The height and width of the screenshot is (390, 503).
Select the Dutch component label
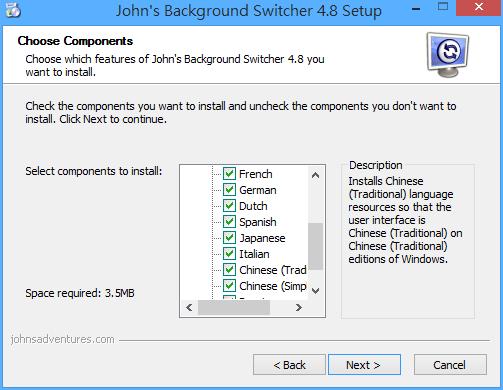pyautogui.click(x=253, y=206)
